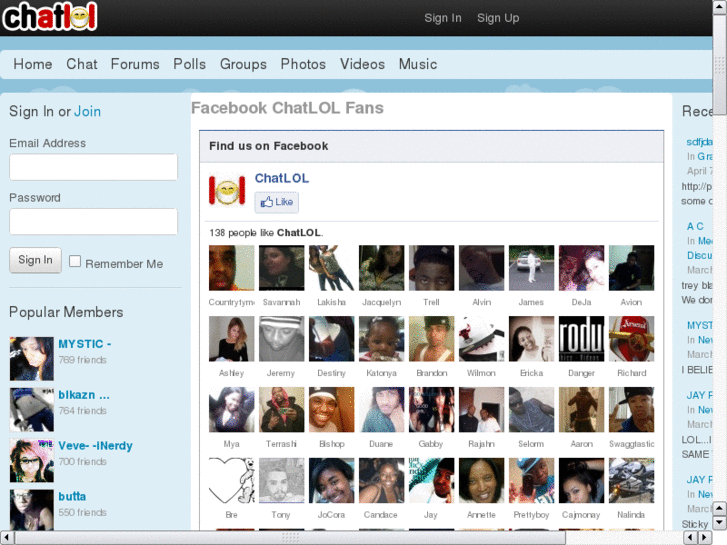Click Bishop fan photo
This screenshot has height=545, width=727.
[332, 410]
